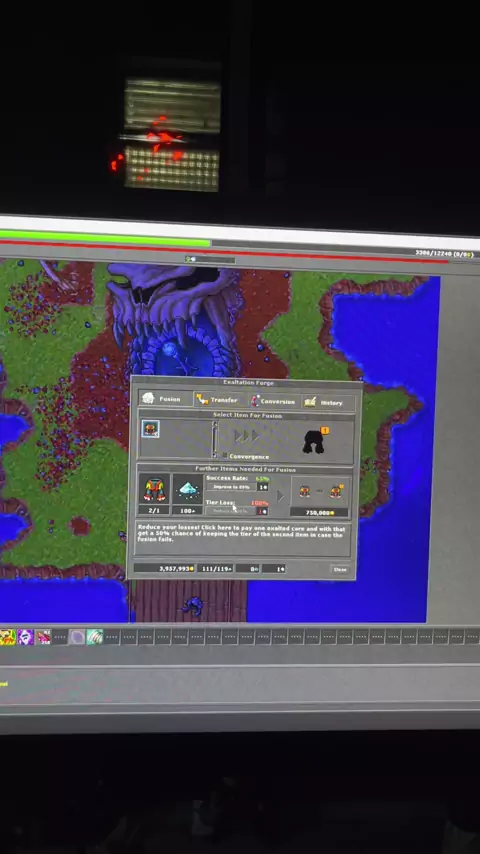Activate the first action bar spell icon

(7, 636)
